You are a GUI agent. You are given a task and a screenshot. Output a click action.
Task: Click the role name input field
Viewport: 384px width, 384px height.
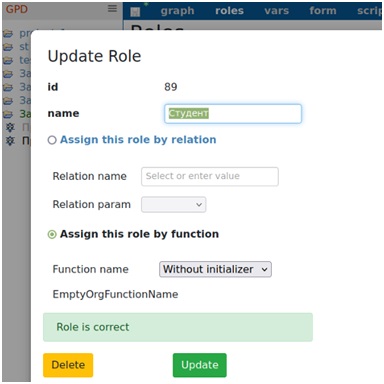click(x=233, y=114)
